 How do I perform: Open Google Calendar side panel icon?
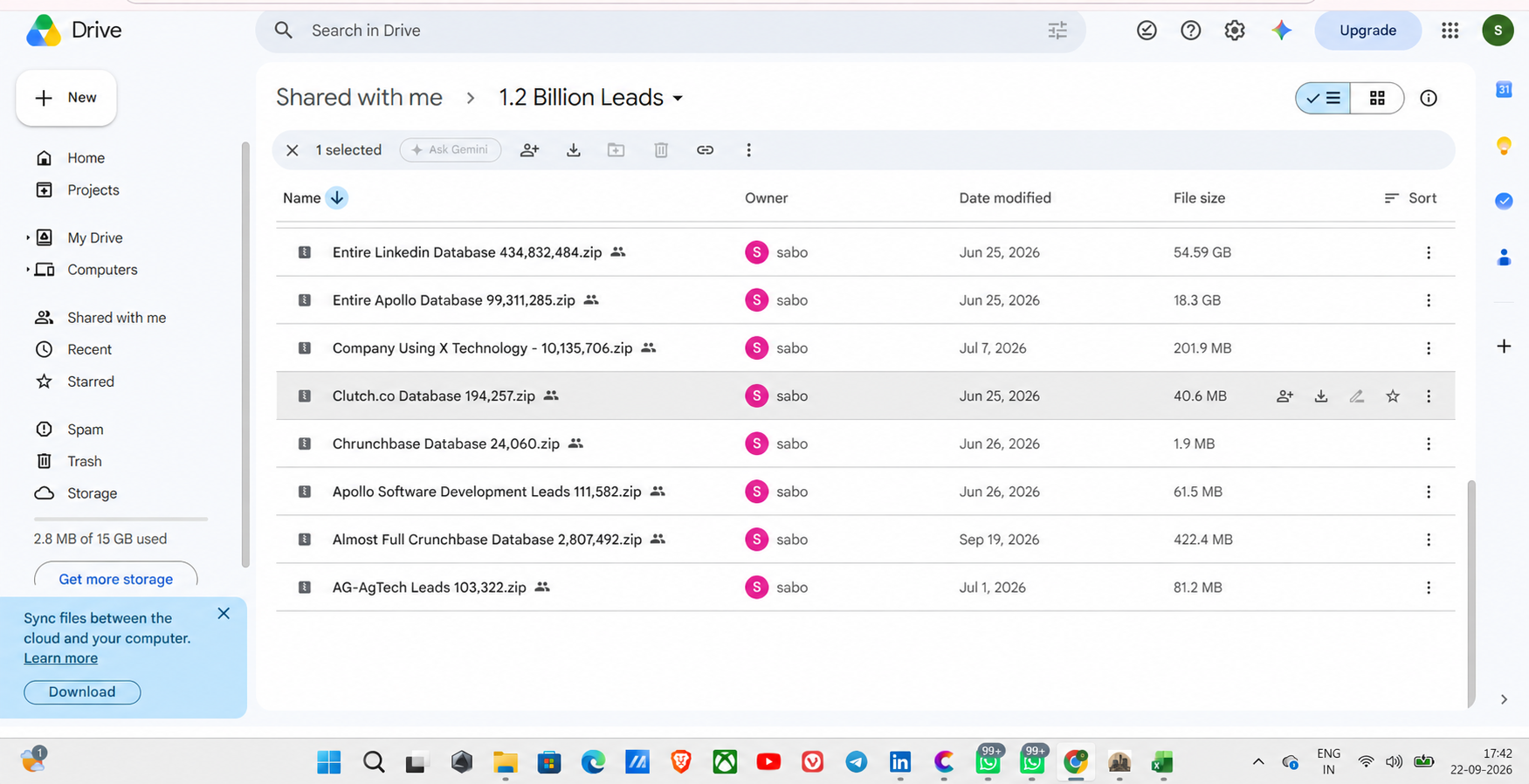coord(1504,89)
